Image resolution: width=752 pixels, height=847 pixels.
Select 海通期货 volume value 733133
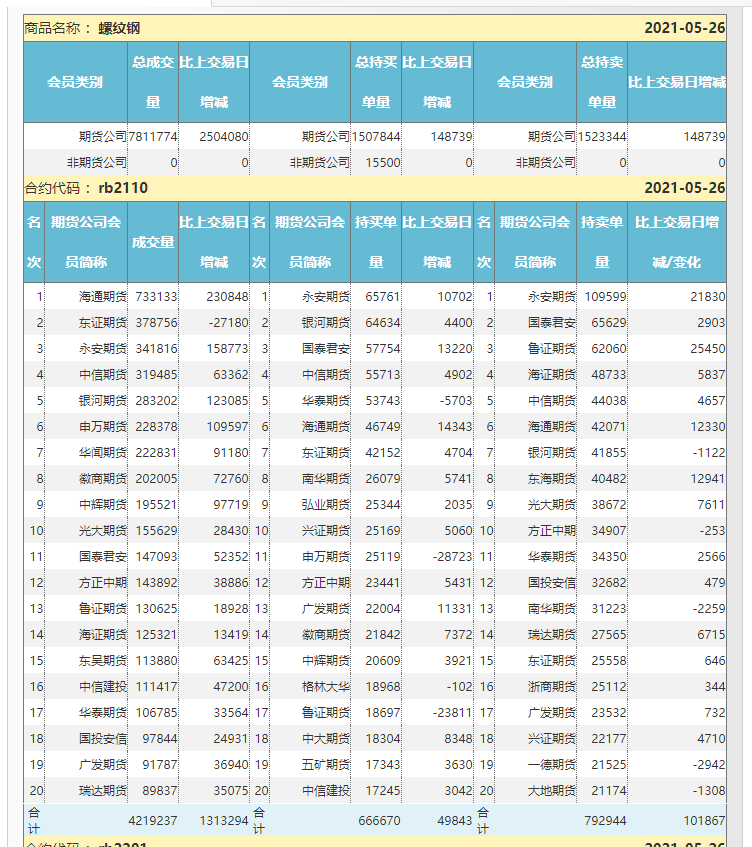point(155,297)
